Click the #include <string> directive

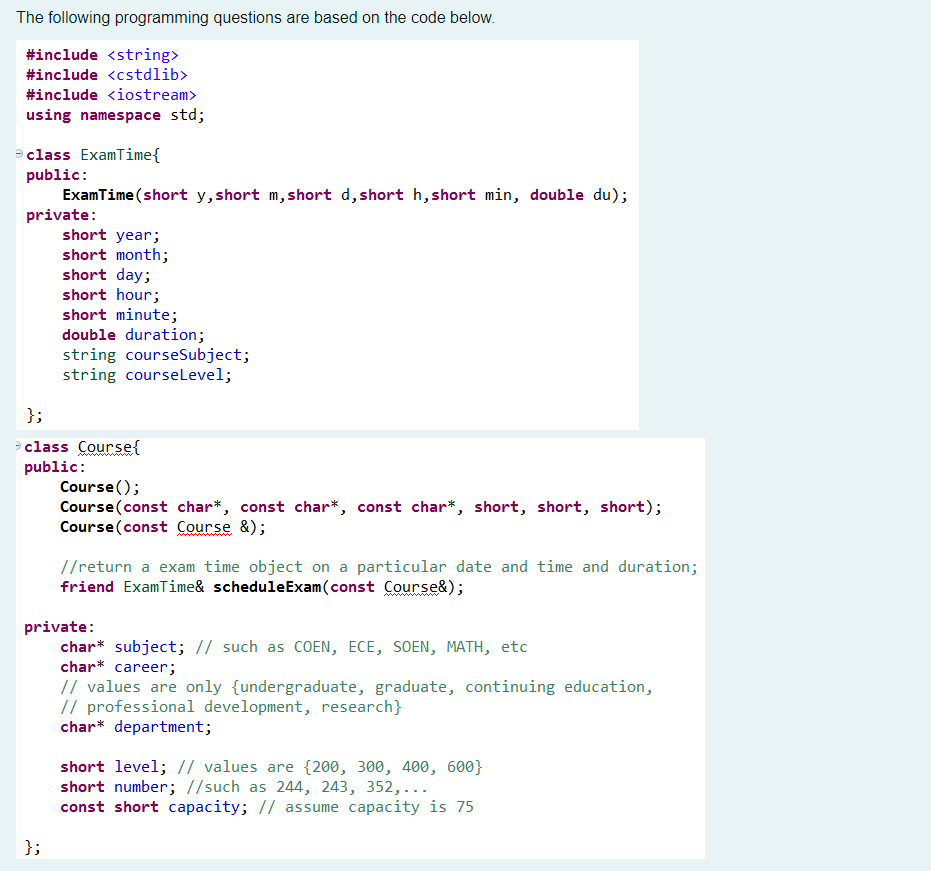click(100, 54)
